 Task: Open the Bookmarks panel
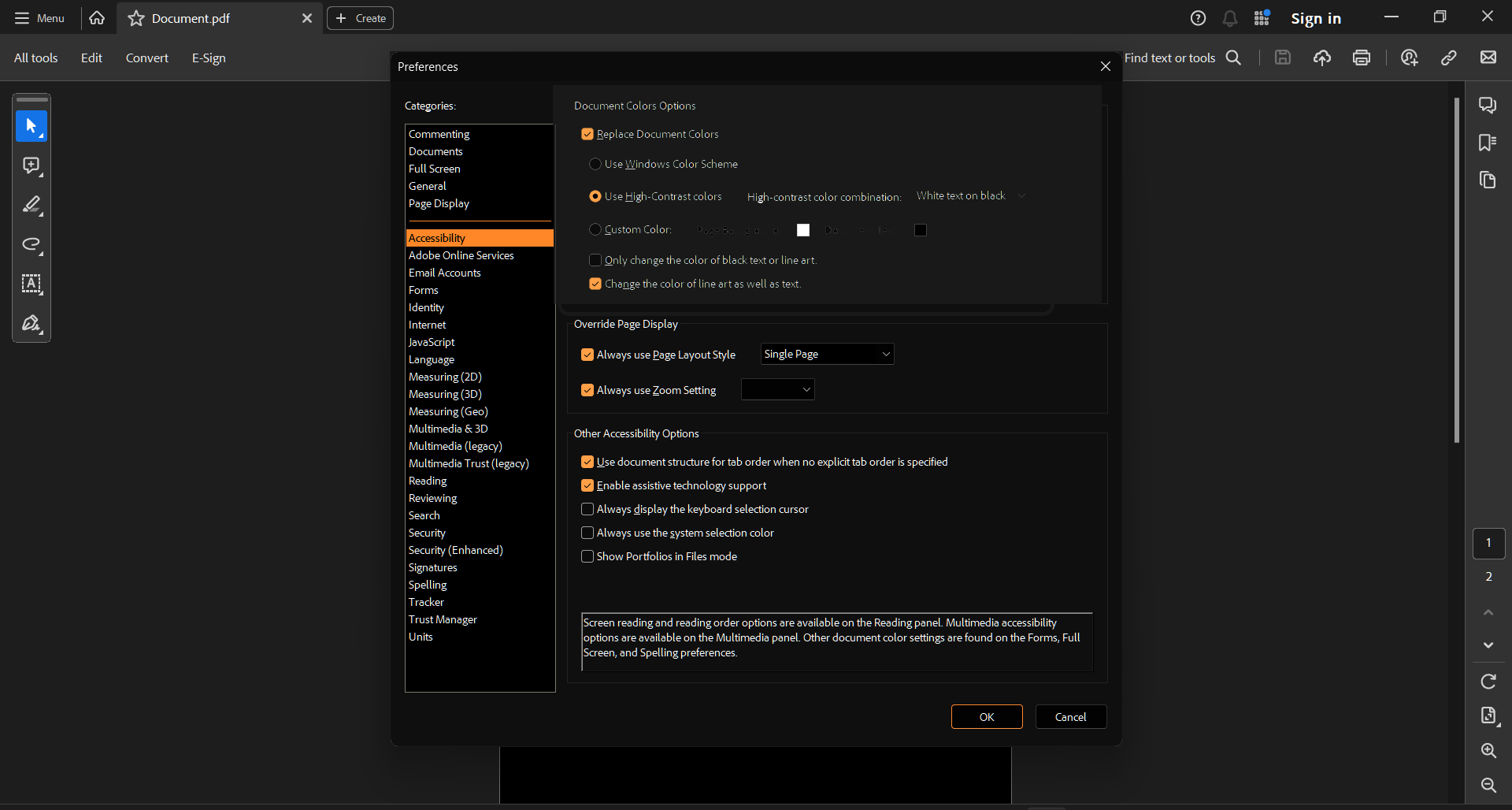coord(1488,142)
